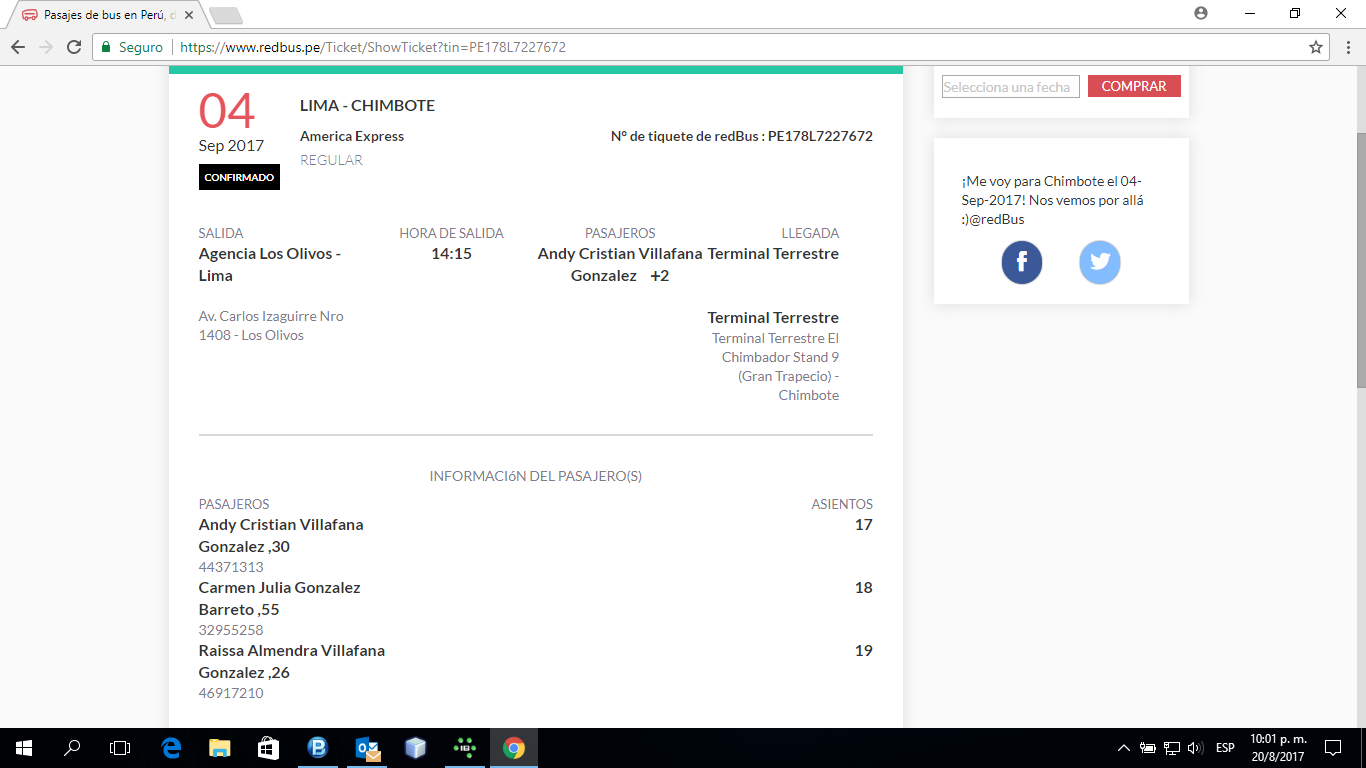Image resolution: width=1366 pixels, height=768 pixels.
Task: Go back using the browser back arrow
Action: (x=18, y=47)
